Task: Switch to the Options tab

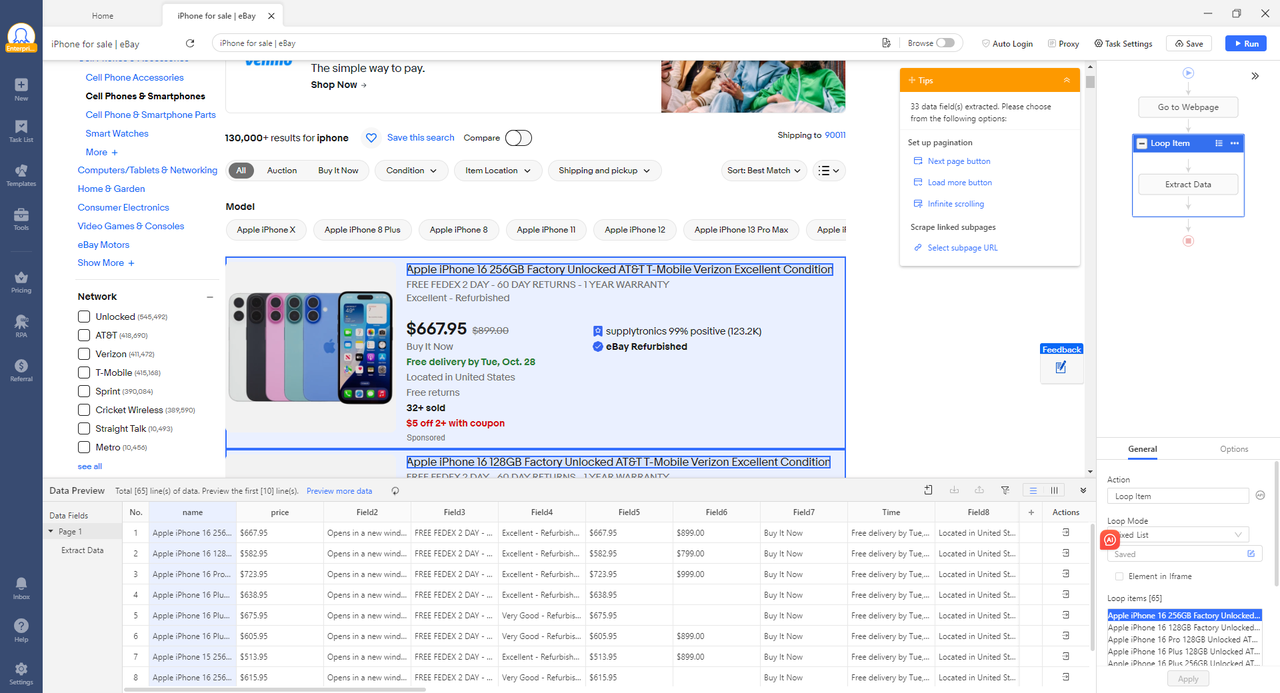Action: click(1233, 449)
